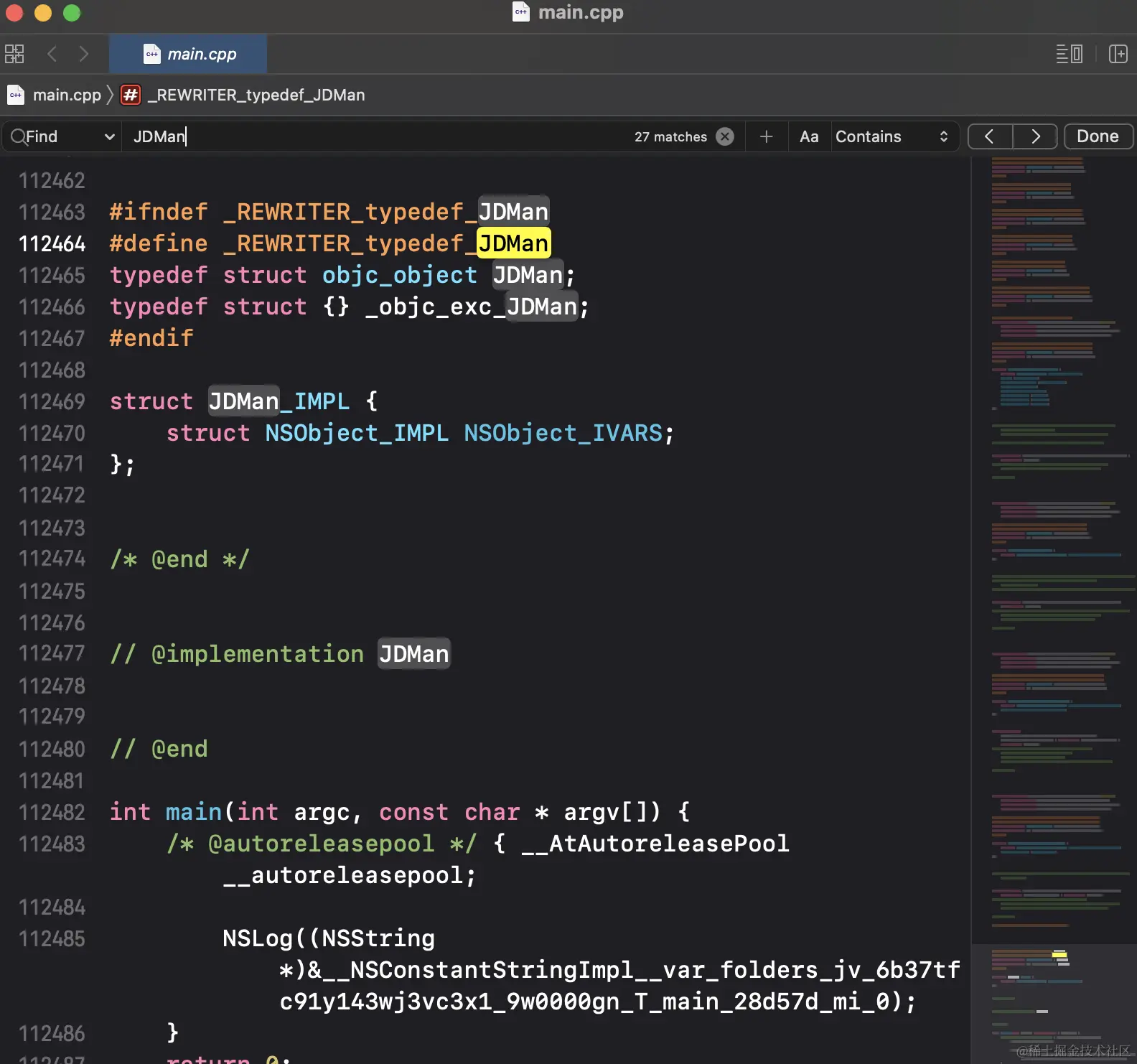Click the main.cpp file icon in title bar
The height and width of the screenshot is (1064, 1137).
tap(521, 12)
